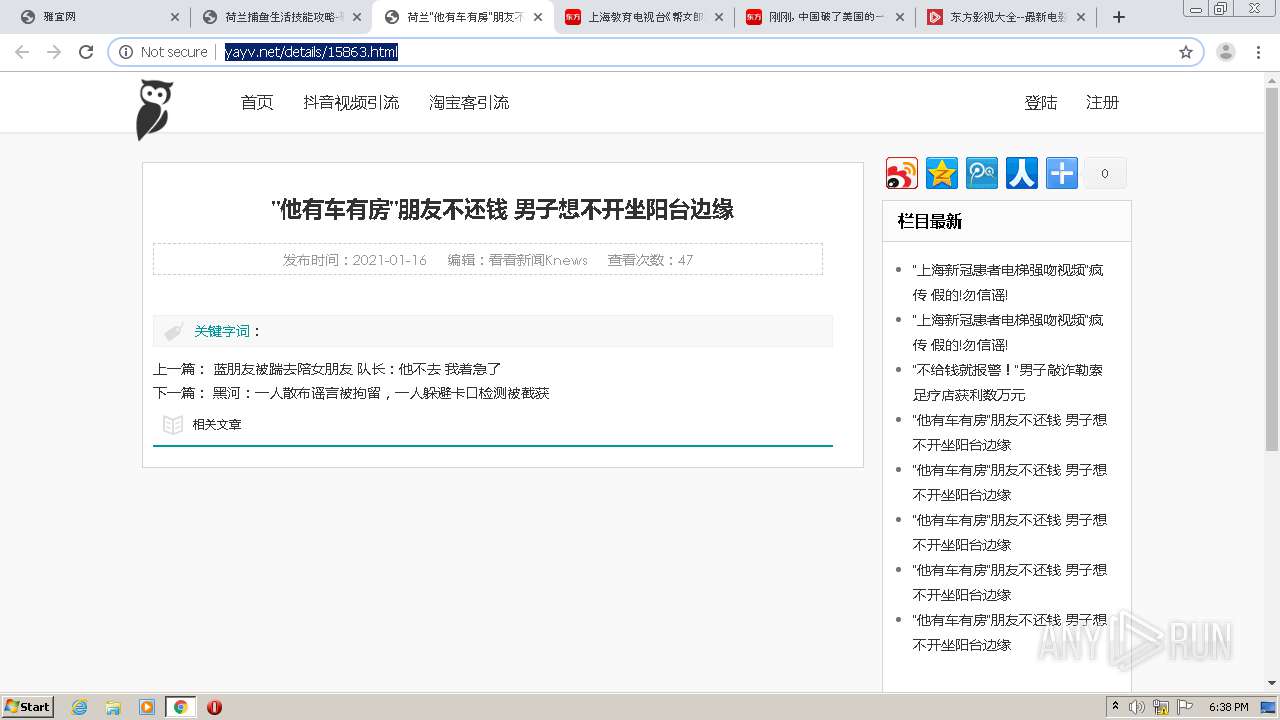1280x720 pixels.
Task: Click the 栏目最新 sidebar heading
Action: (930, 222)
